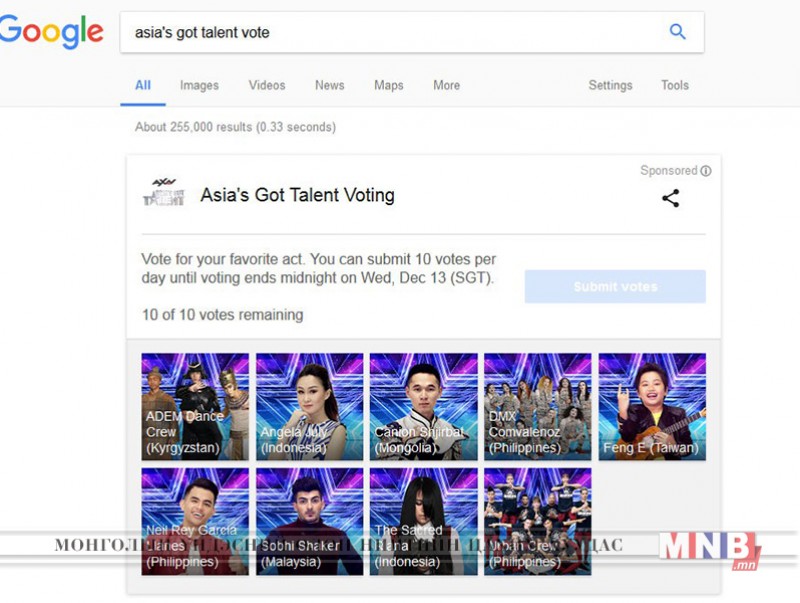The width and height of the screenshot is (800, 603).
Task: Choose Canion Shijirbat (Mongolia) act
Action: (423, 407)
